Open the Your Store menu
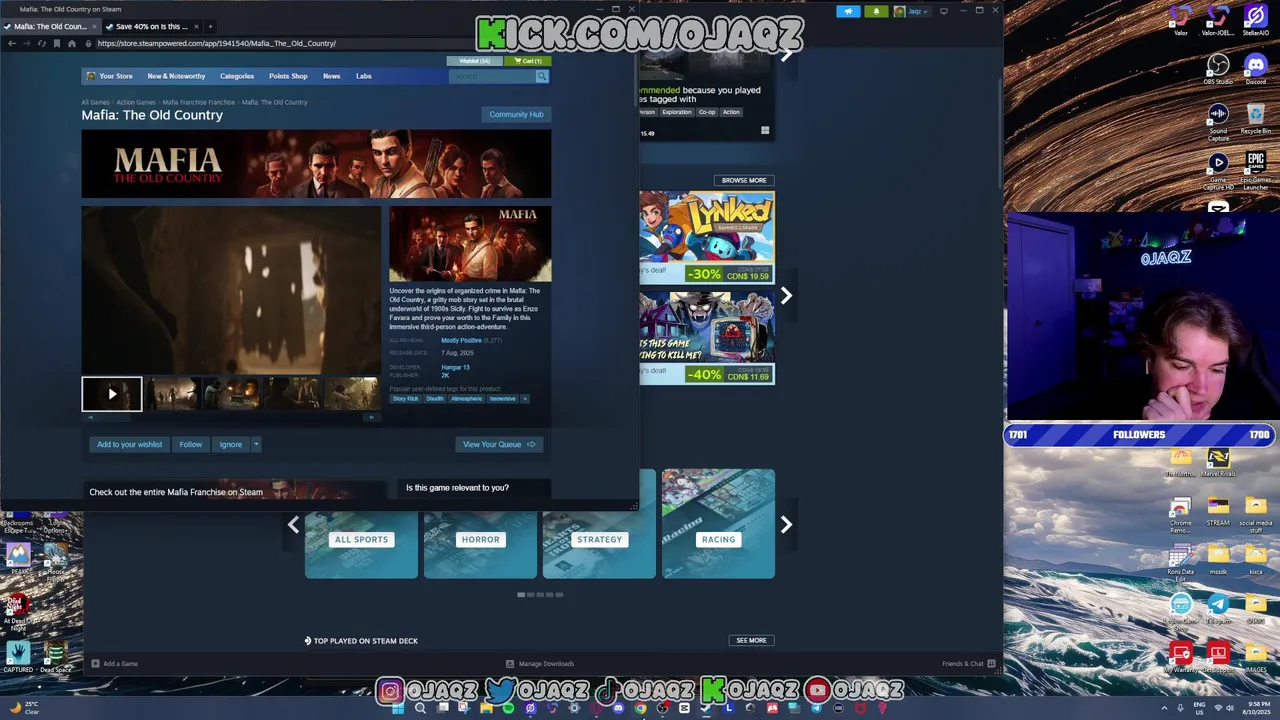 point(110,76)
